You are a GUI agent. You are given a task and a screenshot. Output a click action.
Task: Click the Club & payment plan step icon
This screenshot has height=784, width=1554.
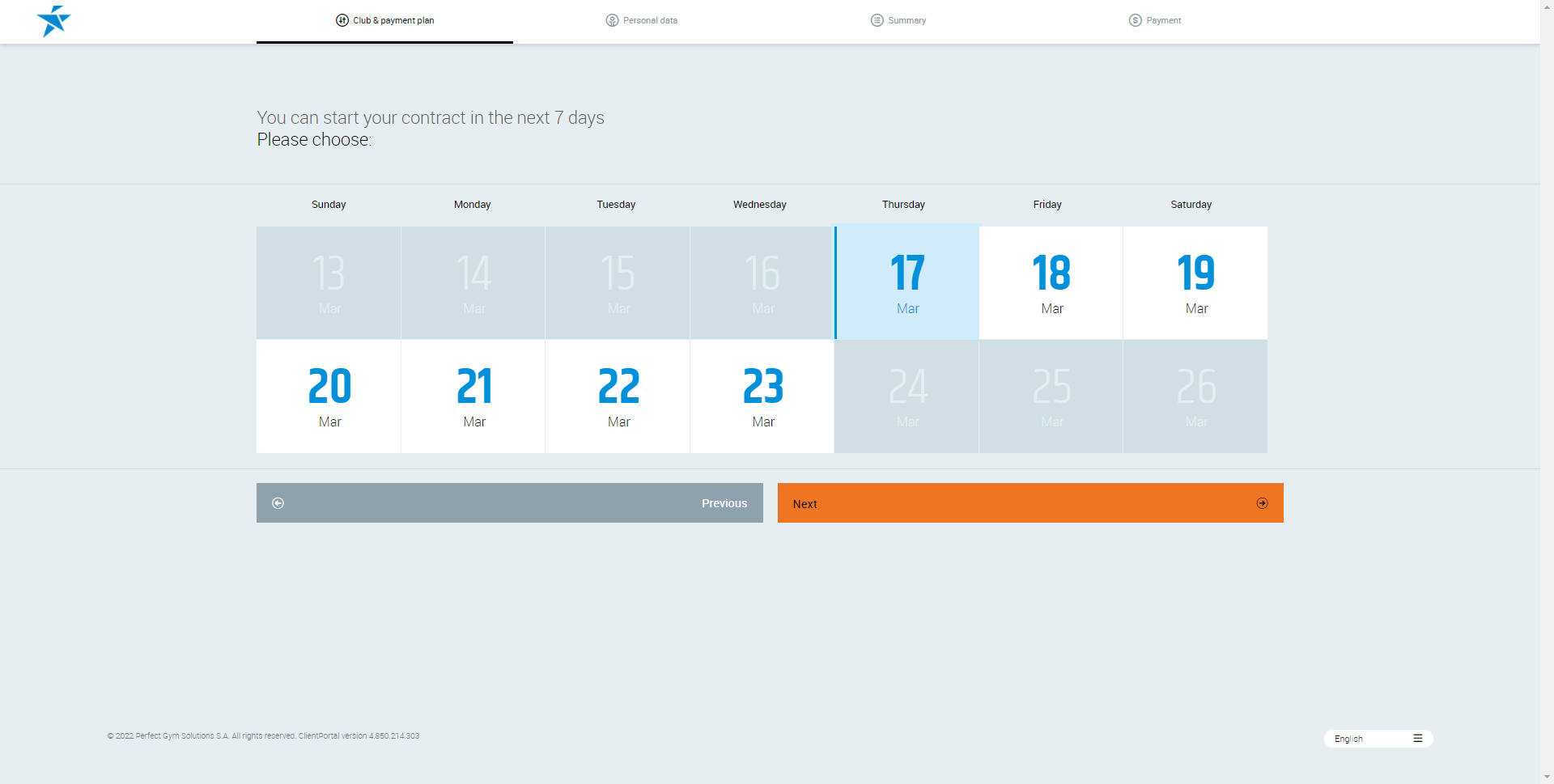342,20
